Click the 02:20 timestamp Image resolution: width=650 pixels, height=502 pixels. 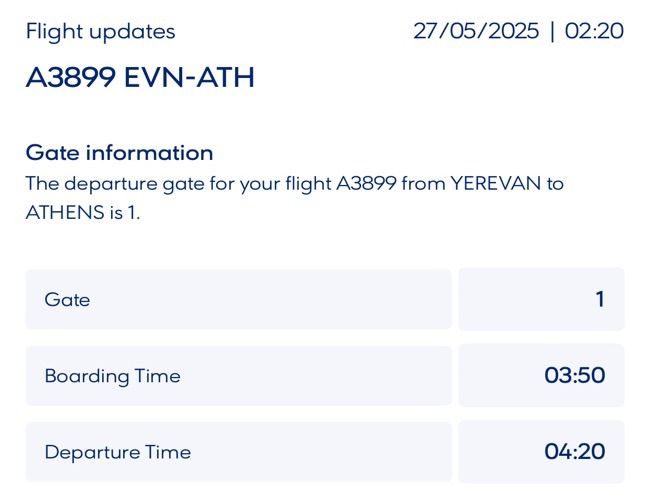[594, 31]
